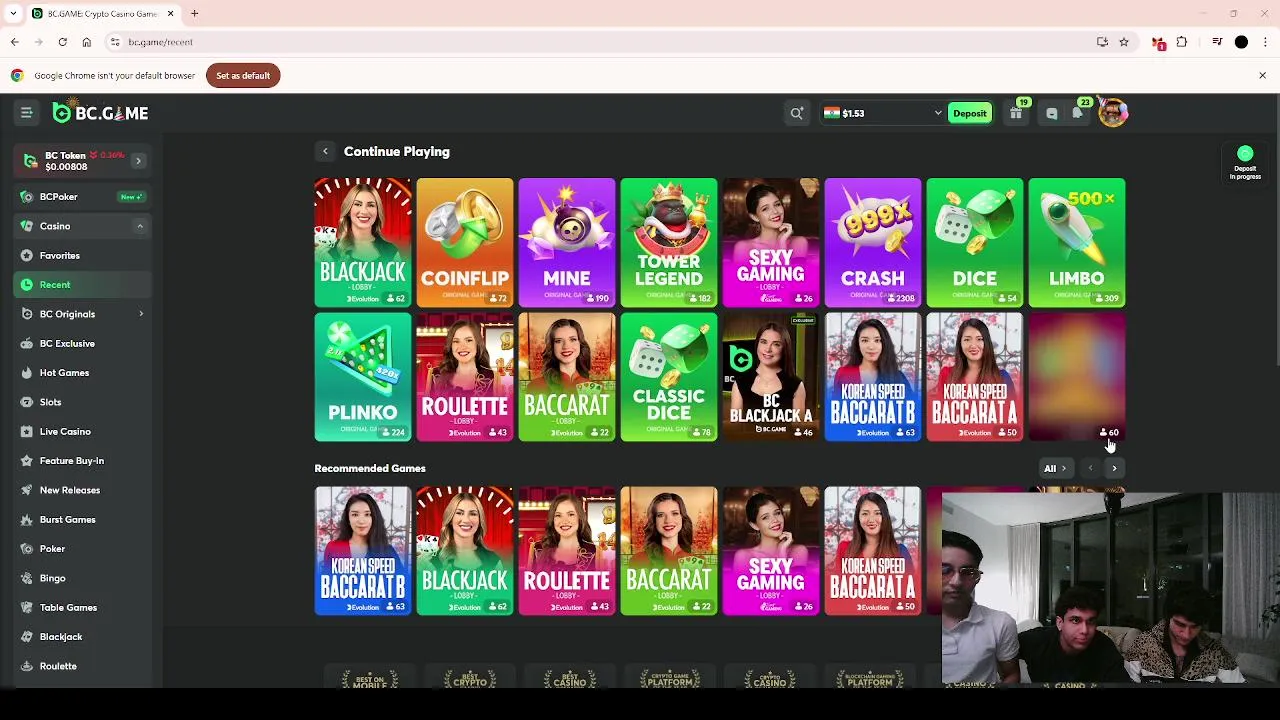Open Dice game thumbnail
The width and height of the screenshot is (1280, 720).
tap(975, 242)
